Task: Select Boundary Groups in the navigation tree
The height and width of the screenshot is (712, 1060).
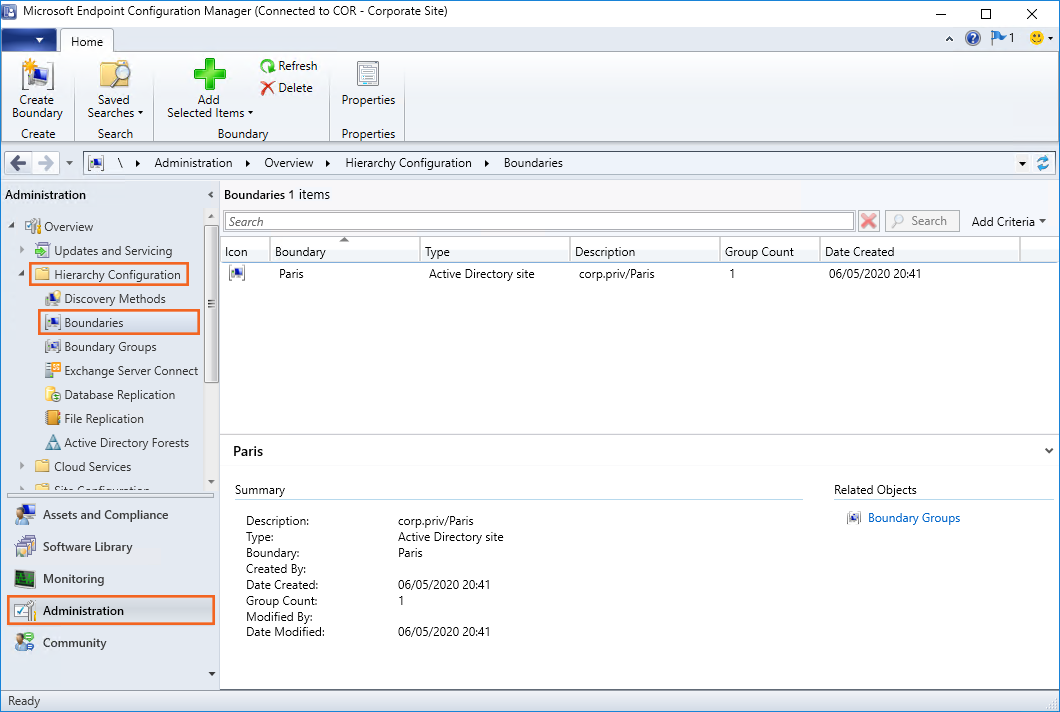Action: 110,347
